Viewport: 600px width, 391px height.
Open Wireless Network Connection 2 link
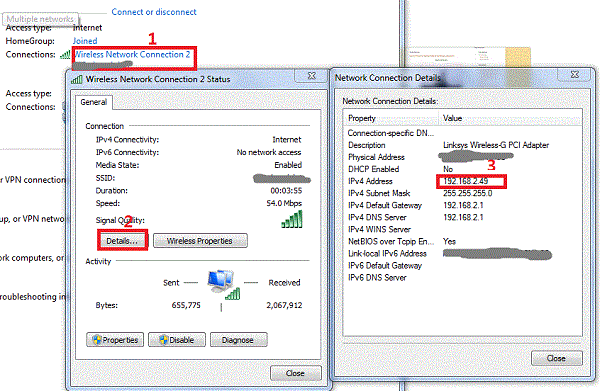tap(132, 54)
